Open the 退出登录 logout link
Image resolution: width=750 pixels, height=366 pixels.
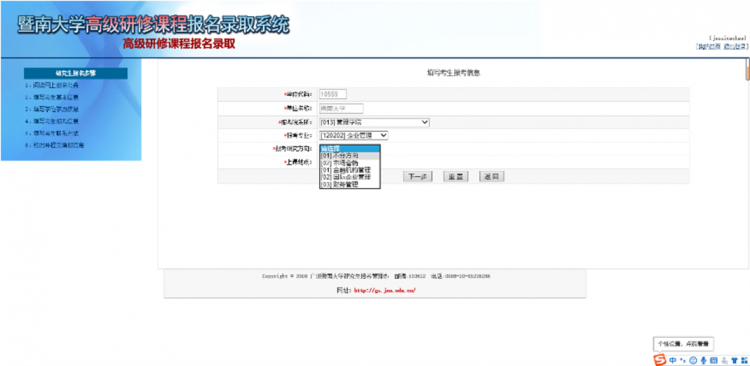[736, 47]
